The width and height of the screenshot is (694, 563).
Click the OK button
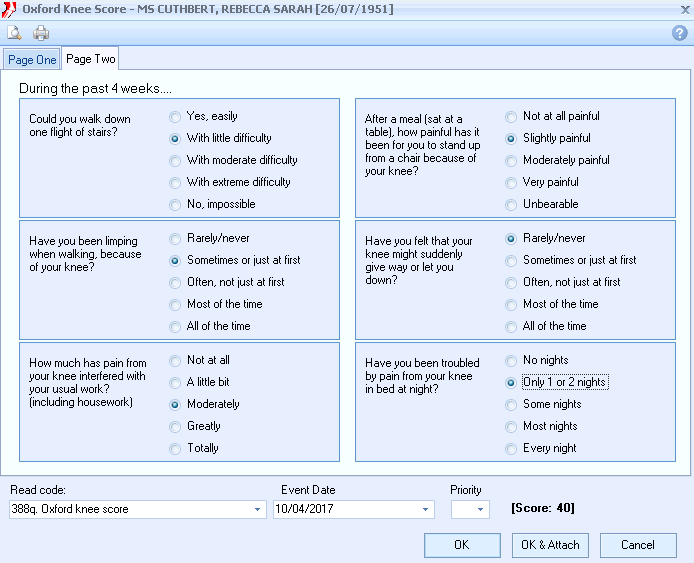(x=461, y=545)
